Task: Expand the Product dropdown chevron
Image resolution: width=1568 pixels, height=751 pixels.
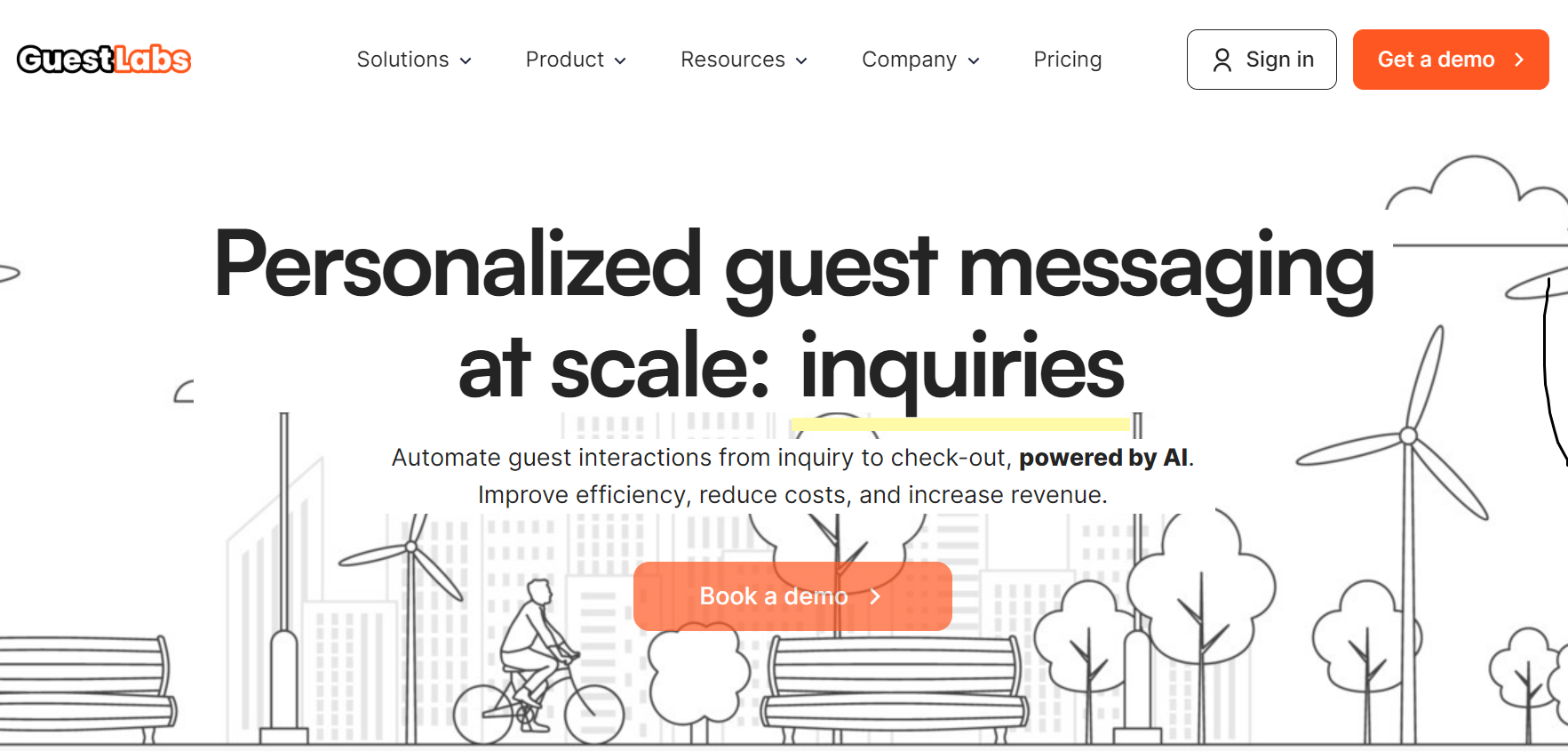Action: click(x=620, y=60)
